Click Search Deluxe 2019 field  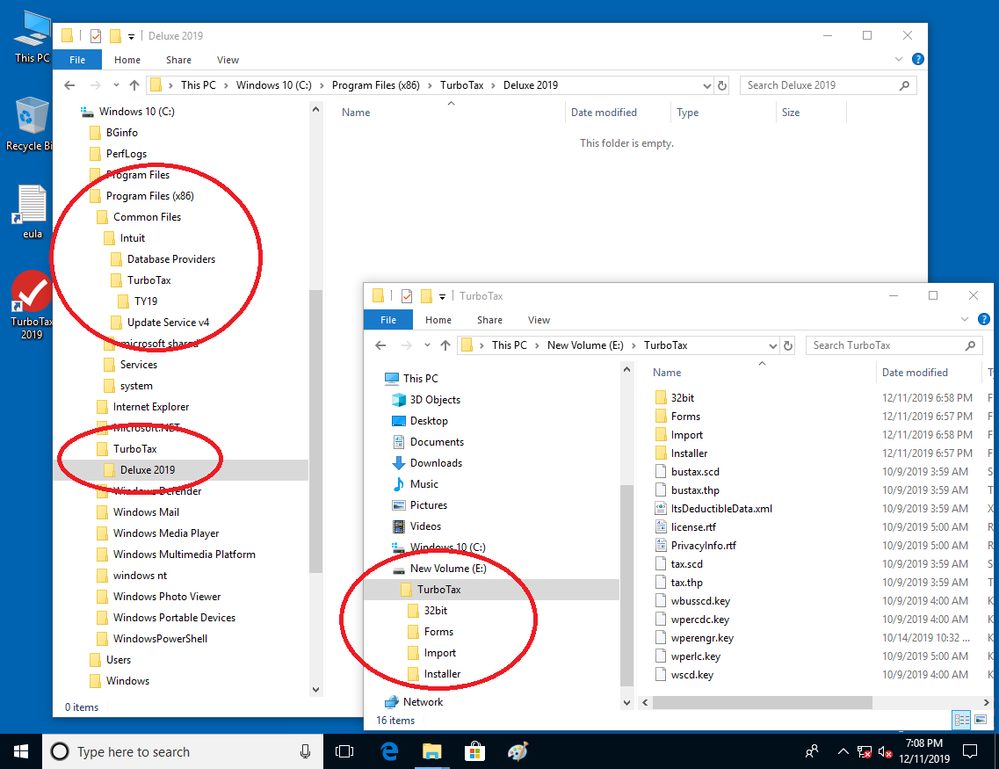point(828,85)
